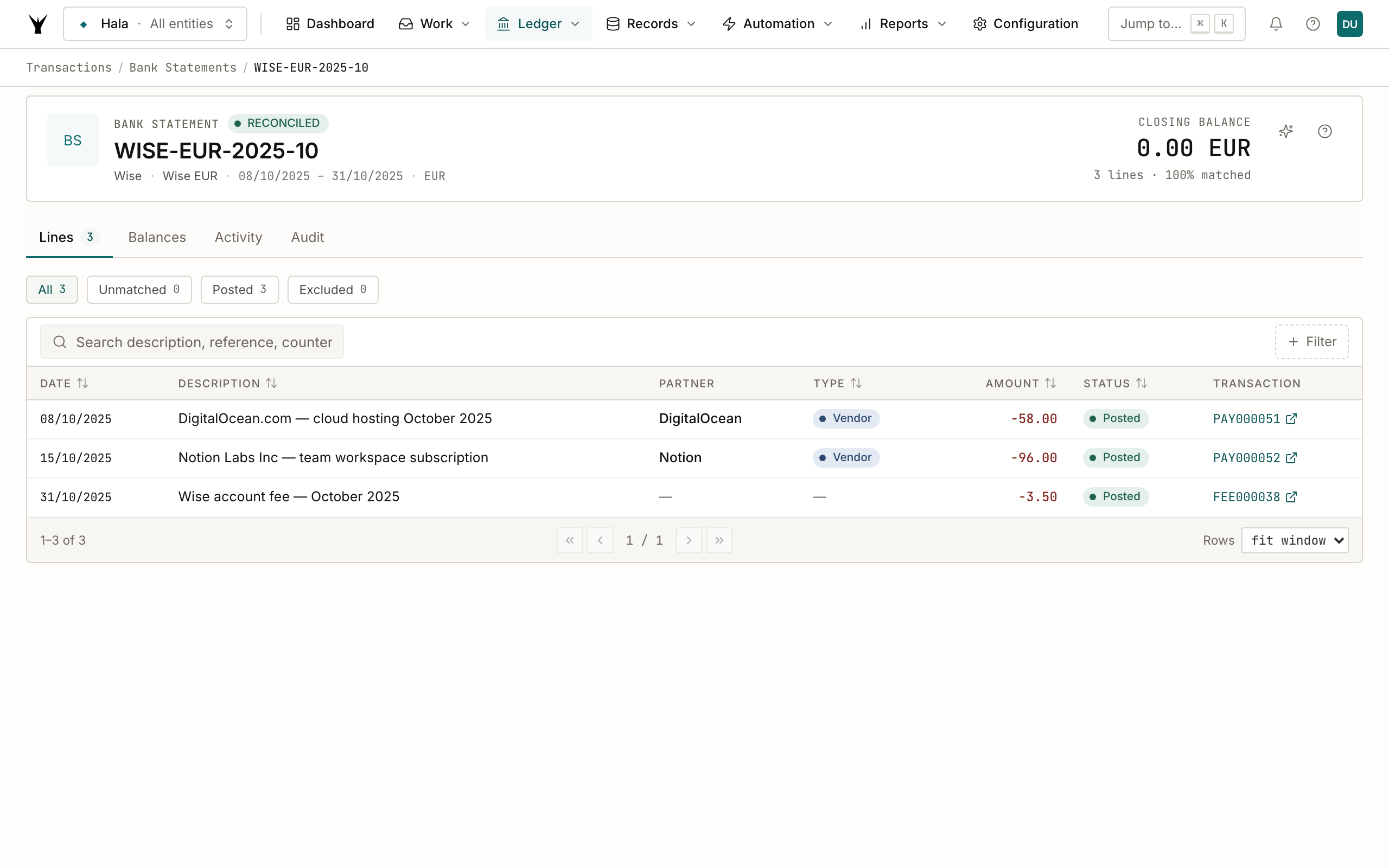Sort by Type column arrows

pyautogui.click(x=856, y=383)
